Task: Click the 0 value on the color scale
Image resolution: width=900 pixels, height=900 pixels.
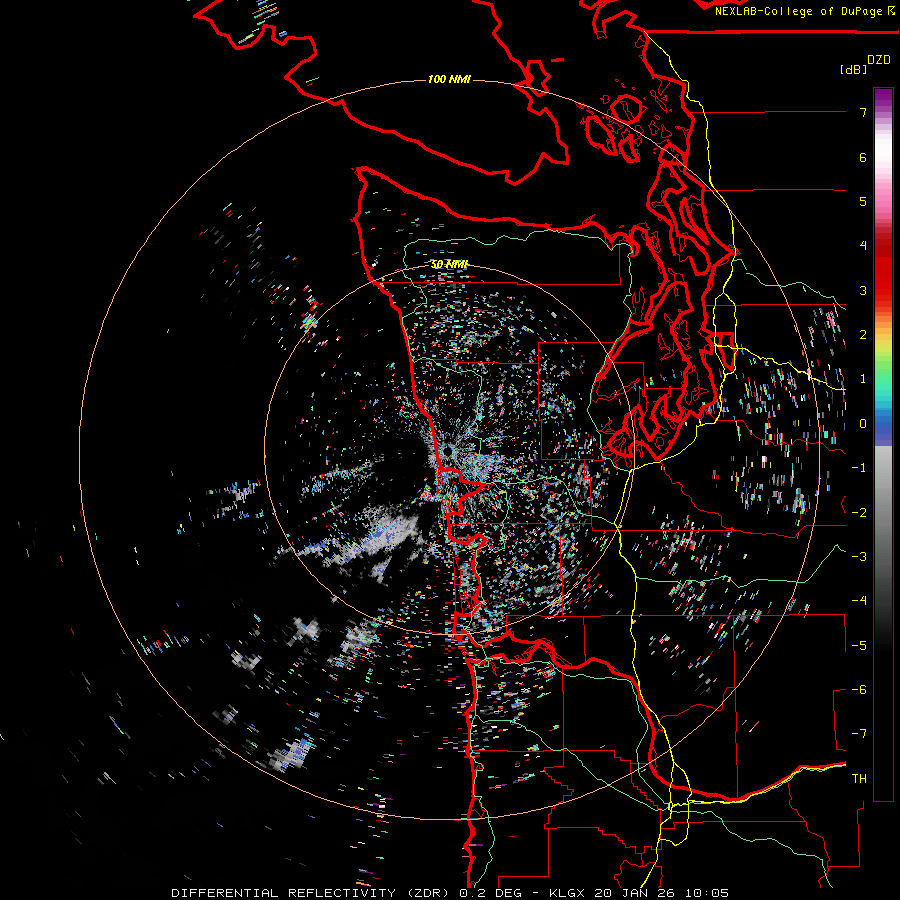Action: [863, 424]
